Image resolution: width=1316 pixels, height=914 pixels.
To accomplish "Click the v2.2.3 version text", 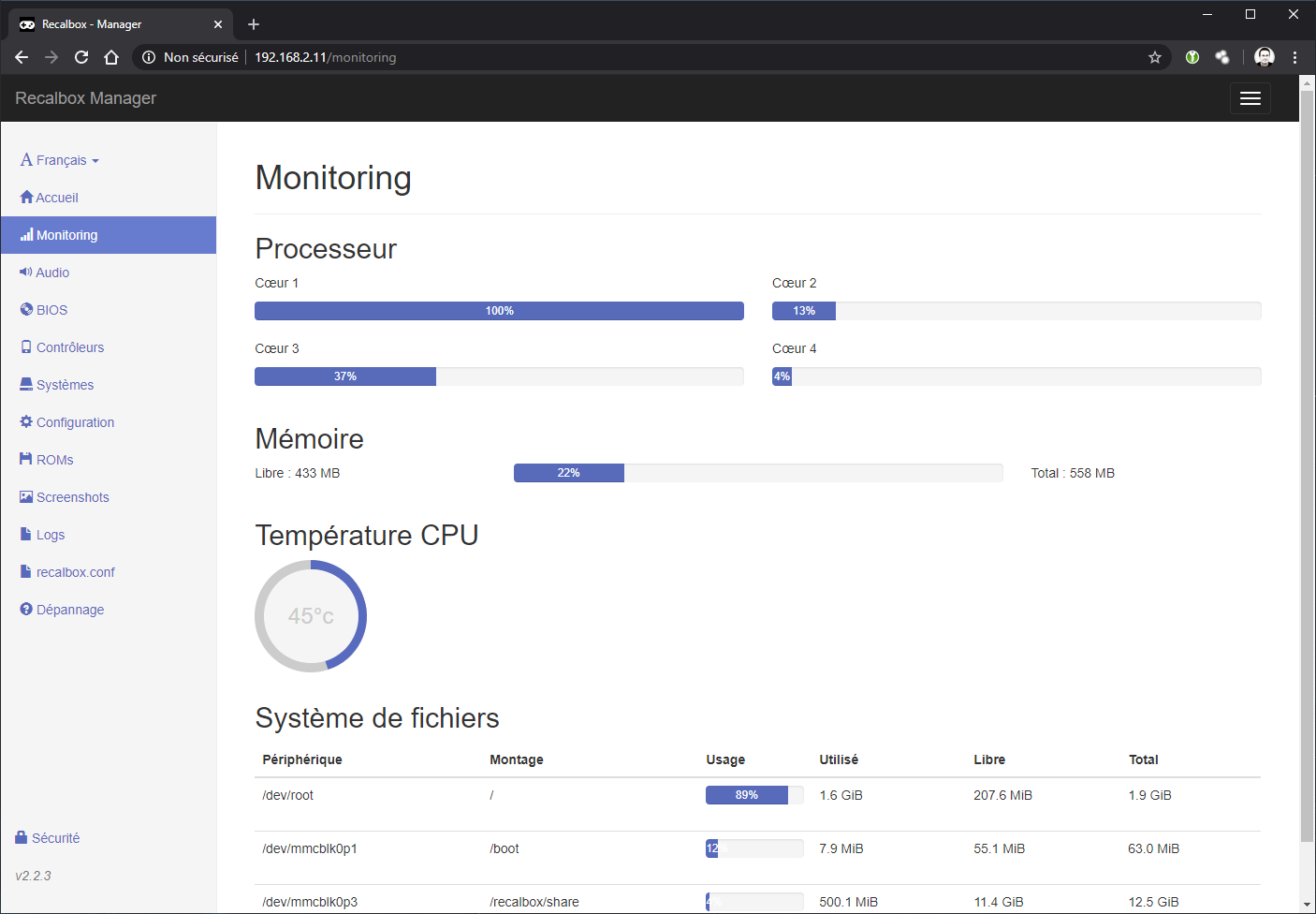I will pyautogui.click(x=33, y=876).
